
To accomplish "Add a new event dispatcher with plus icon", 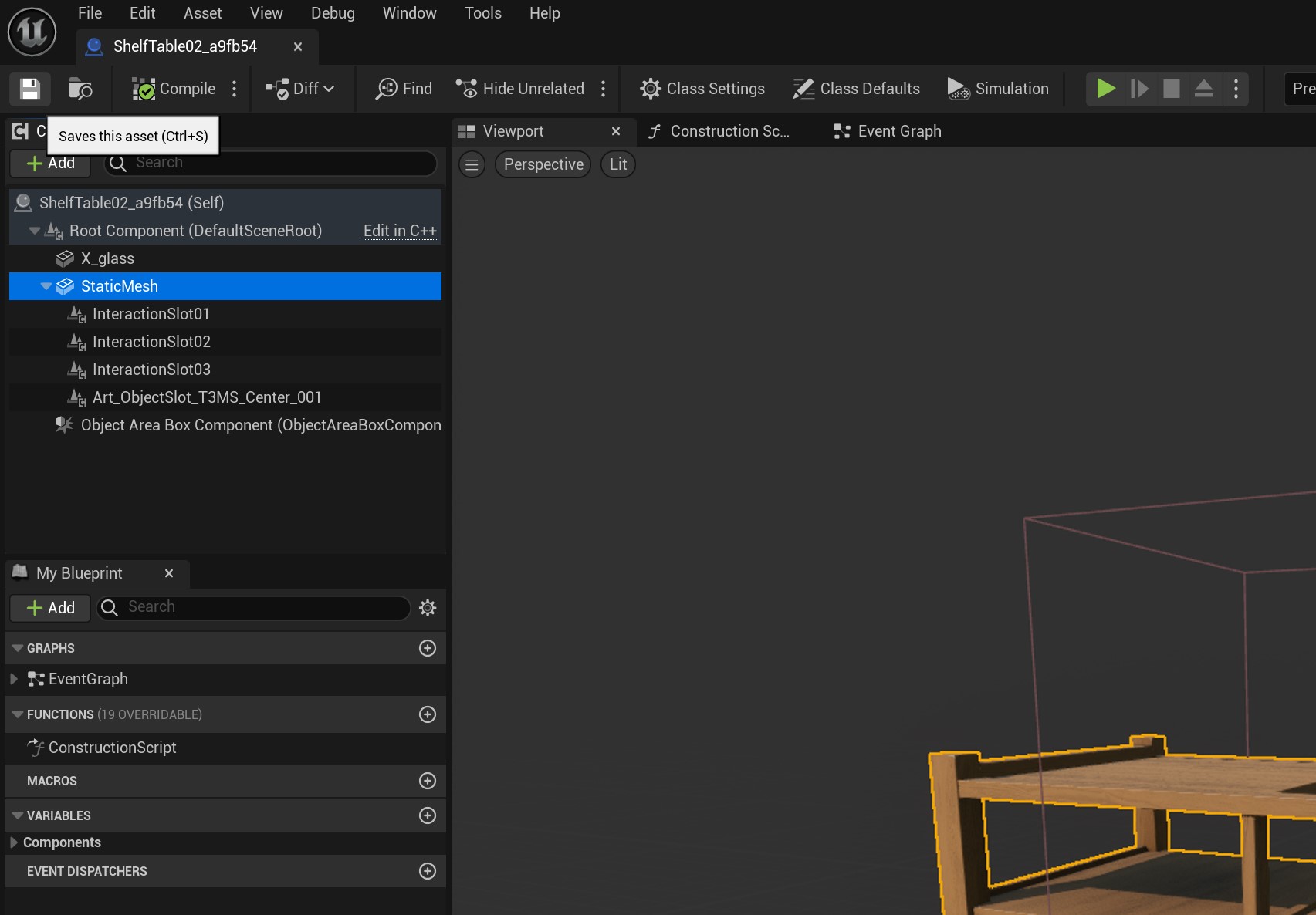I will pos(428,871).
